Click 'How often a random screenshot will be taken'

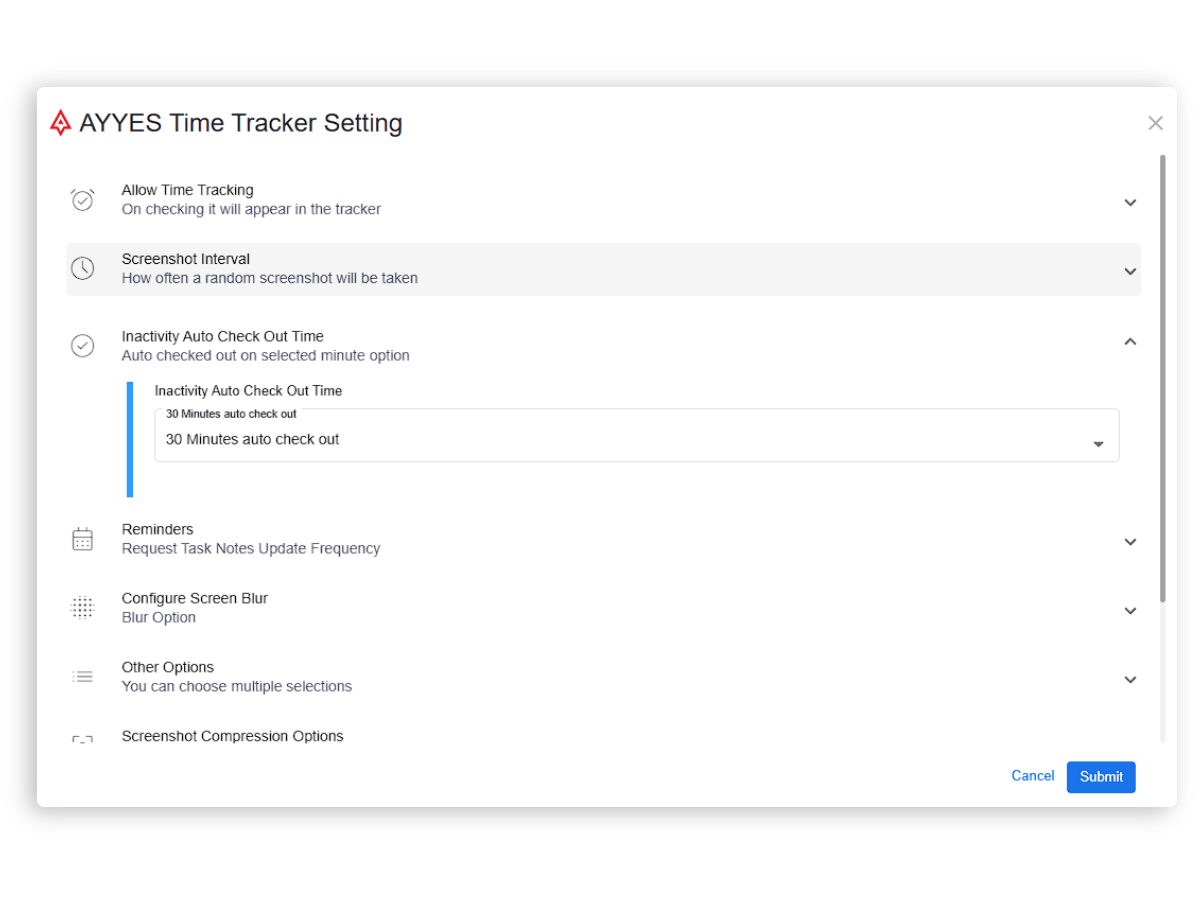(270, 278)
